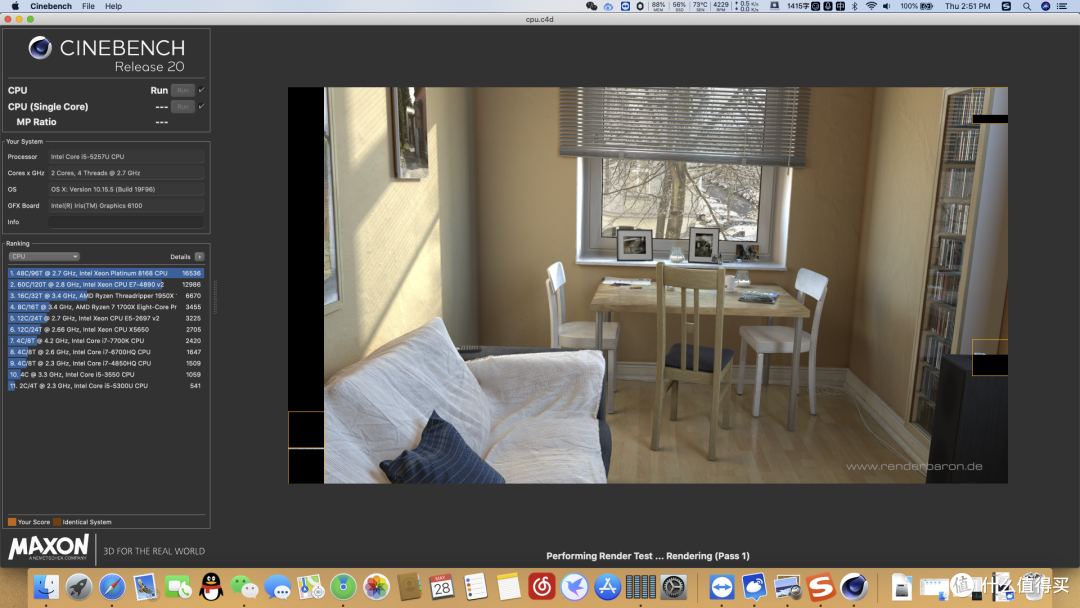Click Run button for CPU (Single Core)
The height and width of the screenshot is (608, 1080).
coord(183,106)
